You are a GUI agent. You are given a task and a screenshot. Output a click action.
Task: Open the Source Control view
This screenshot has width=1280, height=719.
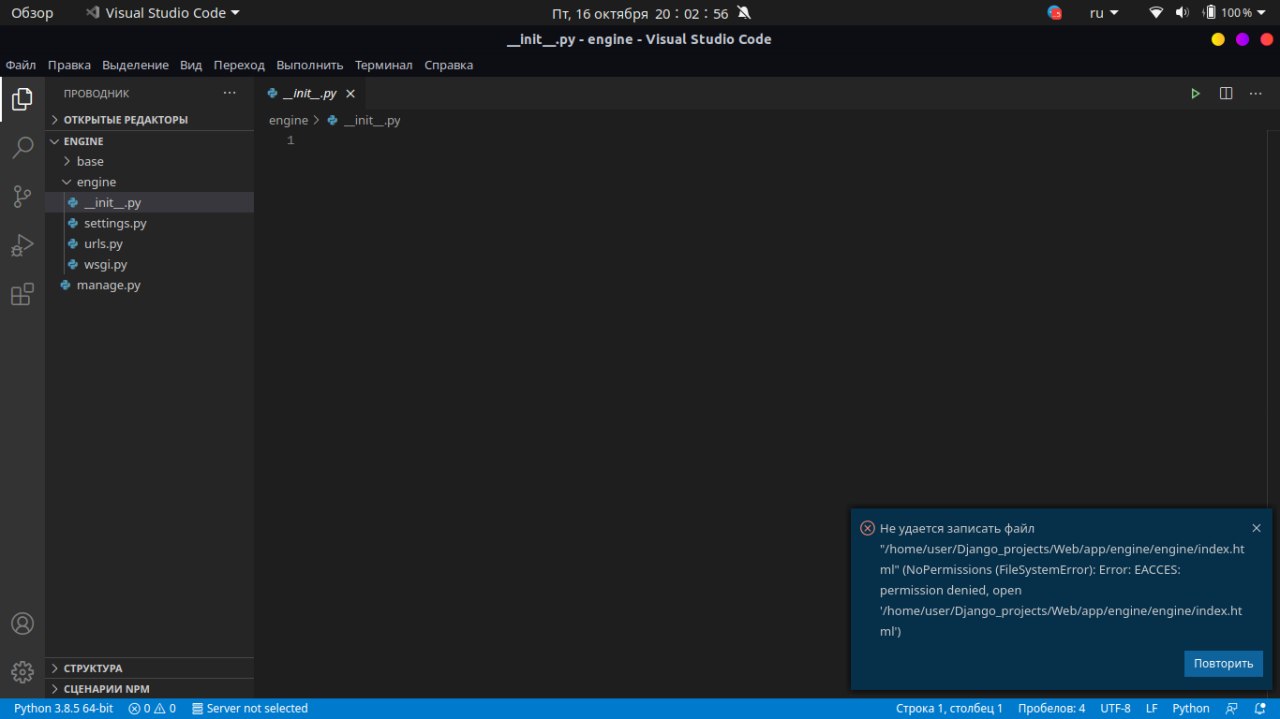pyautogui.click(x=22, y=197)
